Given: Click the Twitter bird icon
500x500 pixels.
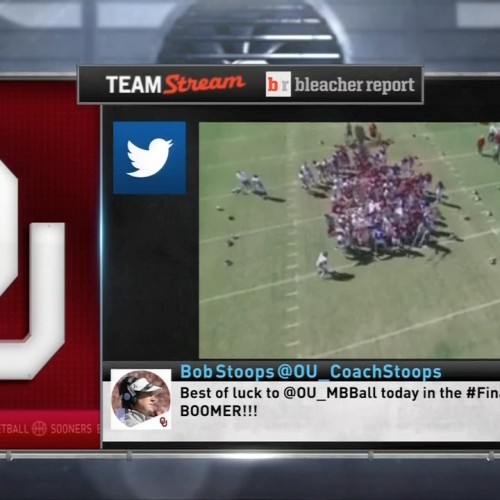Looking at the screenshot, I should [x=149, y=158].
